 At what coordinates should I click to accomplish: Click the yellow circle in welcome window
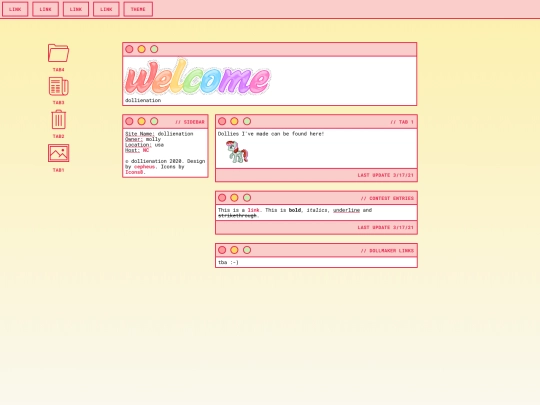click(142, 49)
